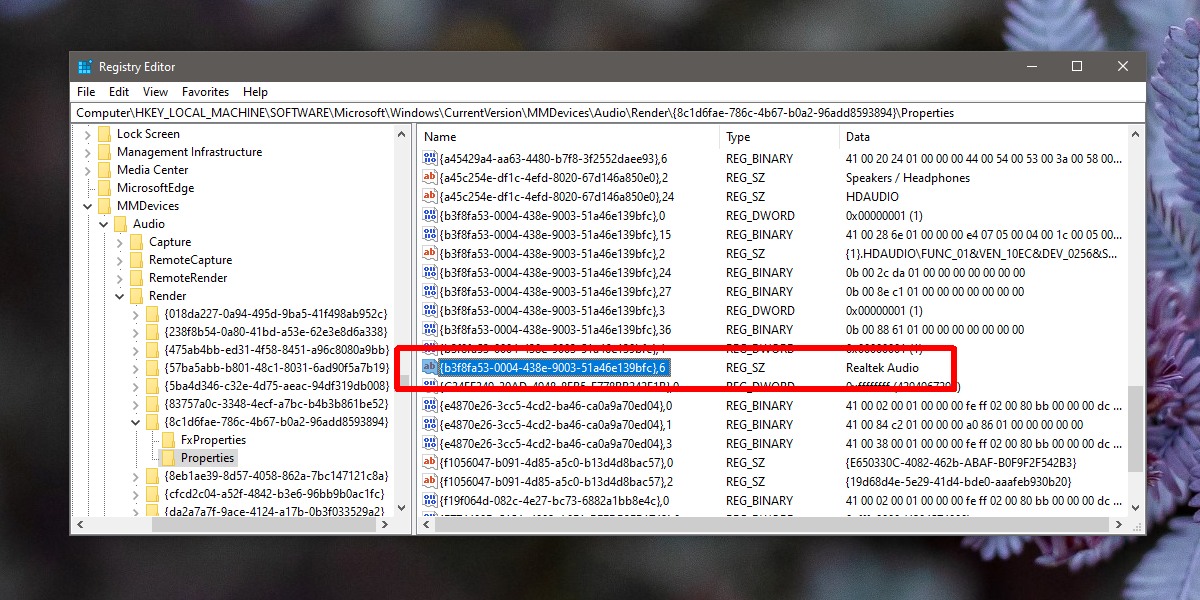Click binary icon of {e4870e26-3cc5-4cd2-ba46-ca0a9a70ed04},0
The image size is (1200, 600).
click(430, 406)
